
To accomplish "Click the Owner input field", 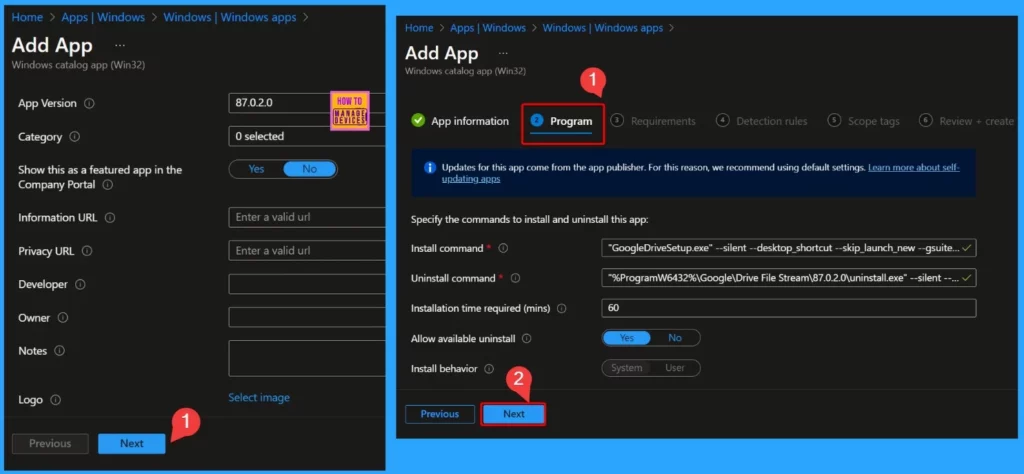I will [x=307, y=317].
